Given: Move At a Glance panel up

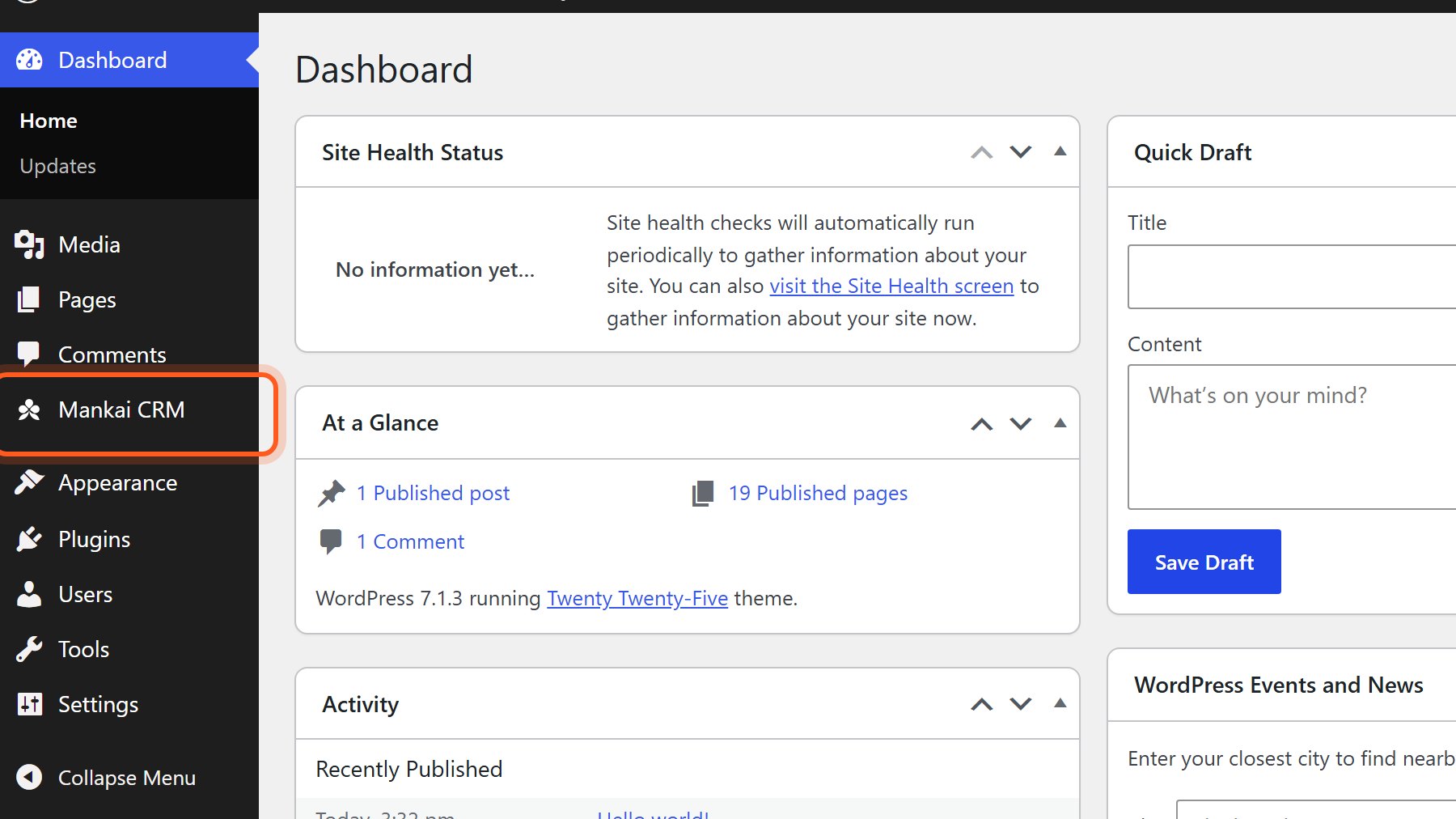Looking at the screenshot, I should pos(981,423).
